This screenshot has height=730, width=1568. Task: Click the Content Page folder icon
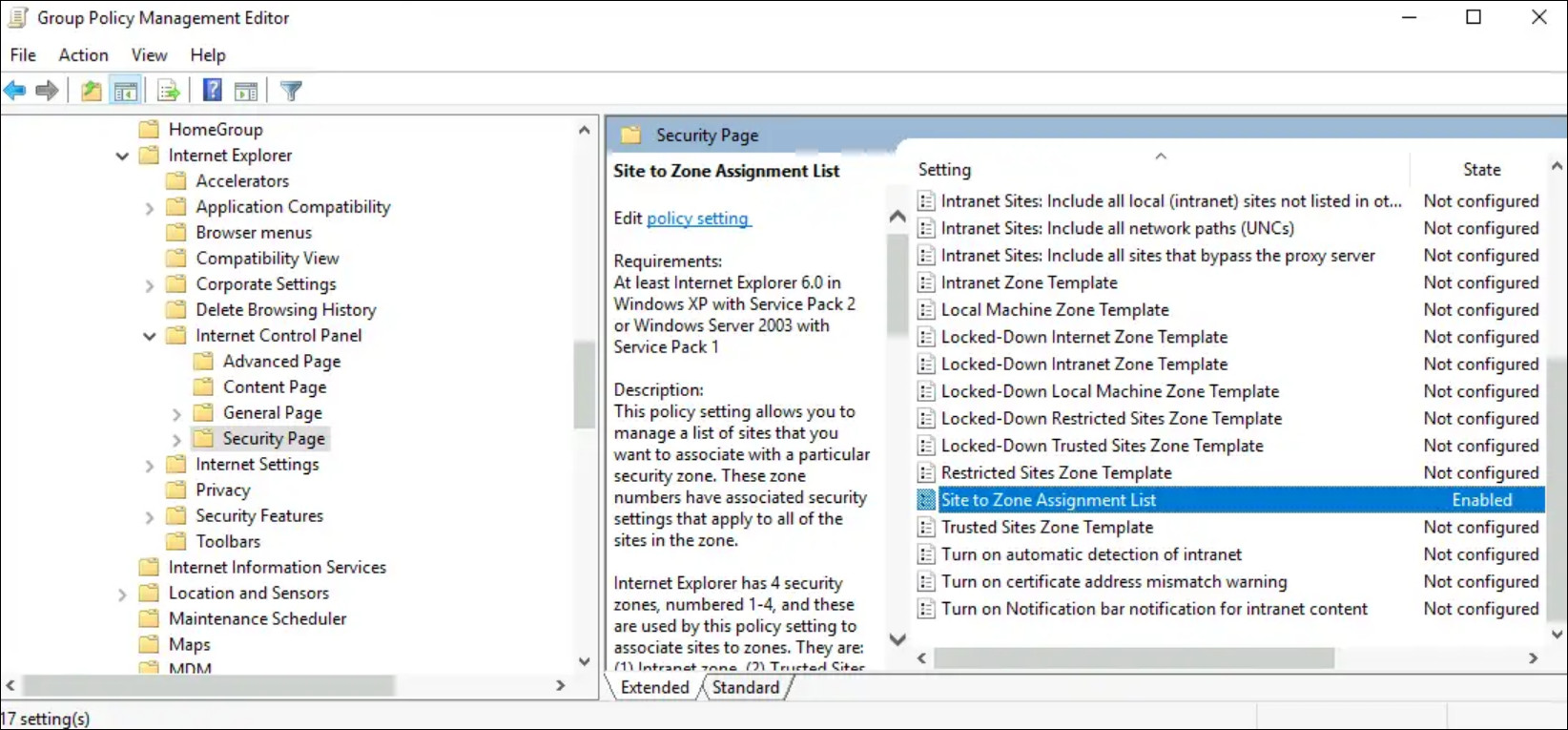coord(203,386)
